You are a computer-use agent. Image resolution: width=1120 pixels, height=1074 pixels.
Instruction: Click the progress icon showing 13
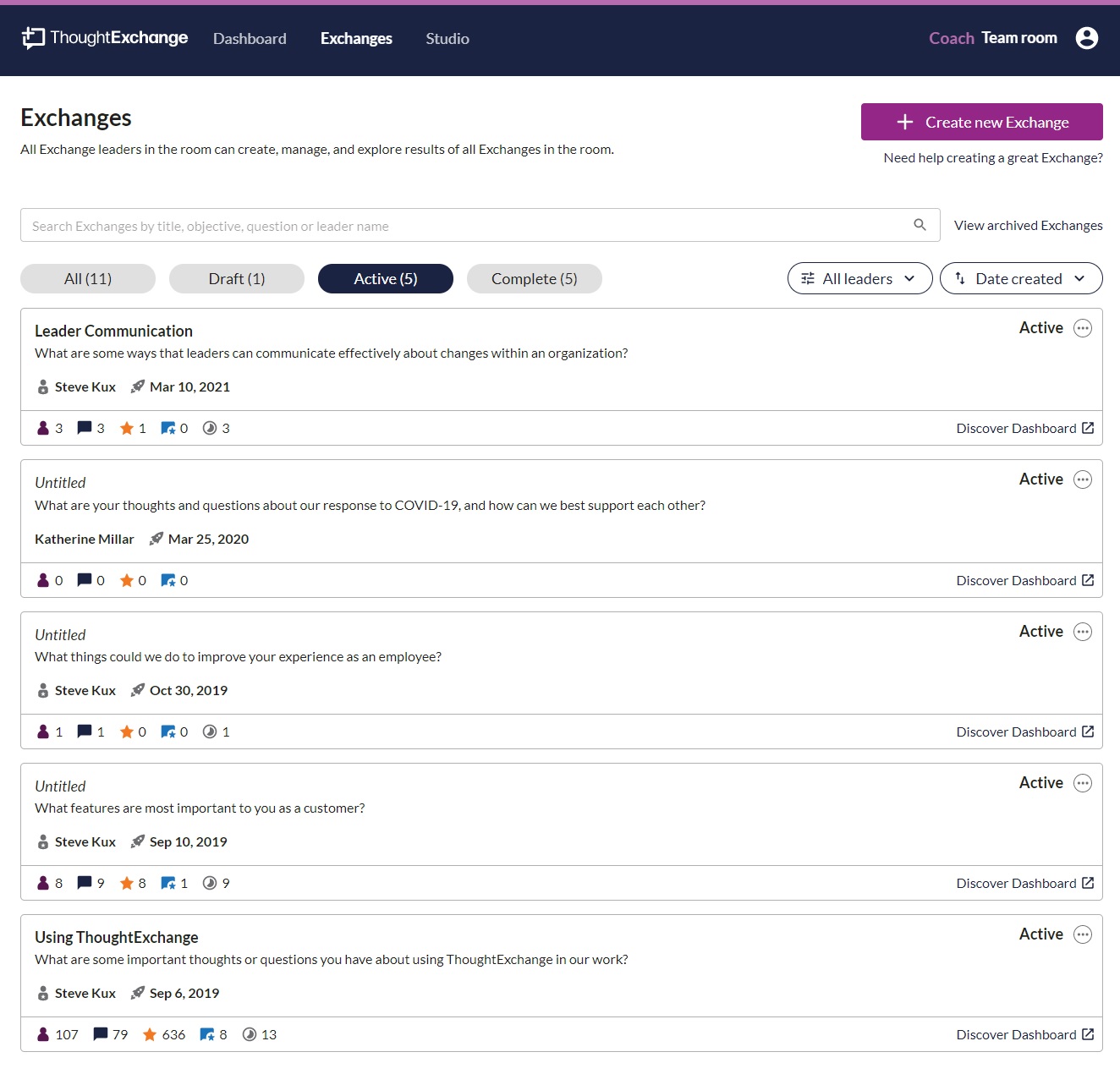pos(250,1034)
